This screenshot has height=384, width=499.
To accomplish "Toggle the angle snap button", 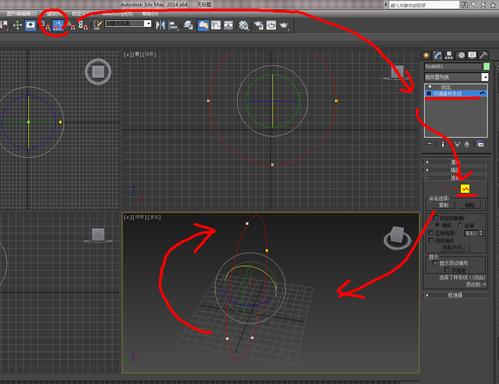I will (x=58, y=25).
